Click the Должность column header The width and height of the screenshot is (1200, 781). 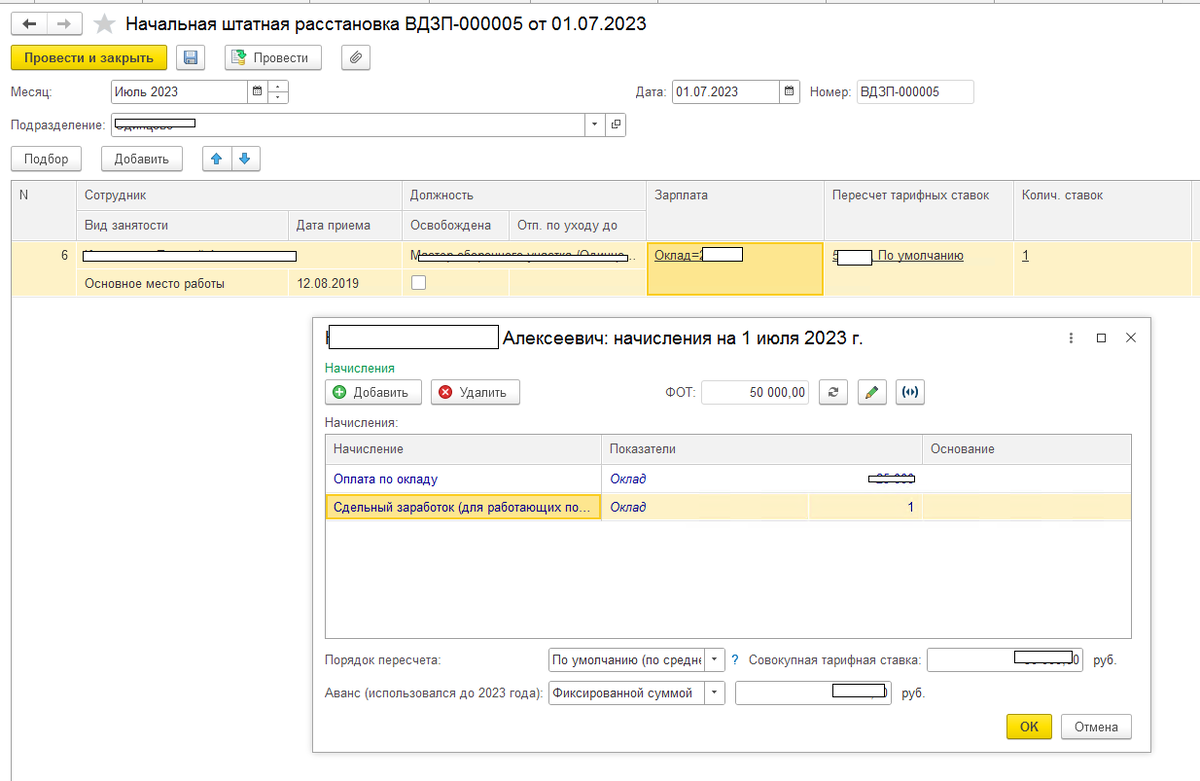(x=523, y=195)
